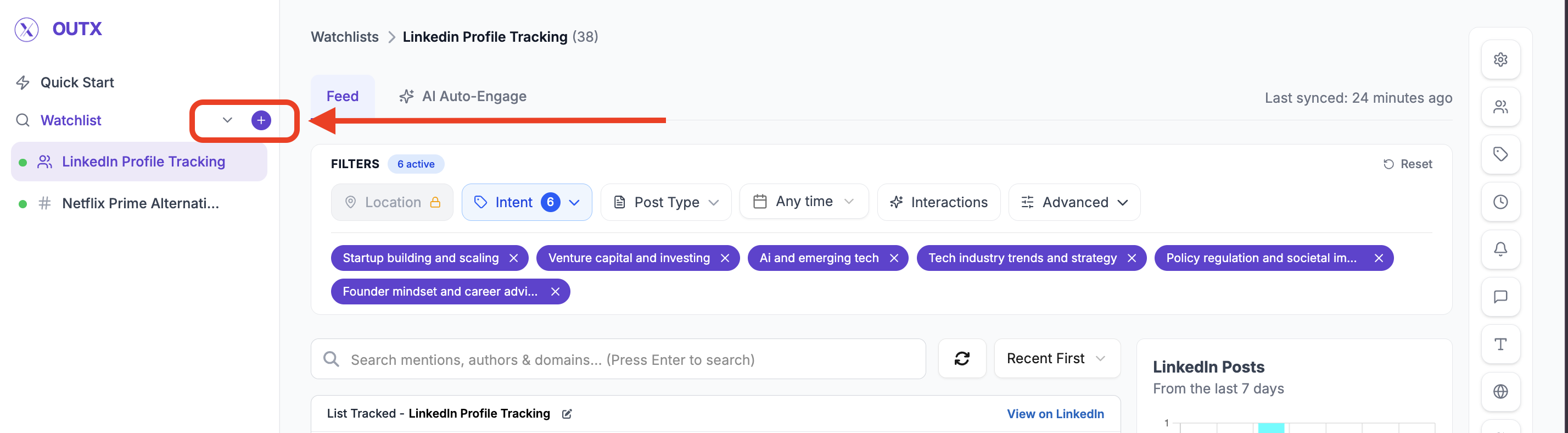Open people icon in right toolbar
The image size is (1568, 433).
[1500, 107]
